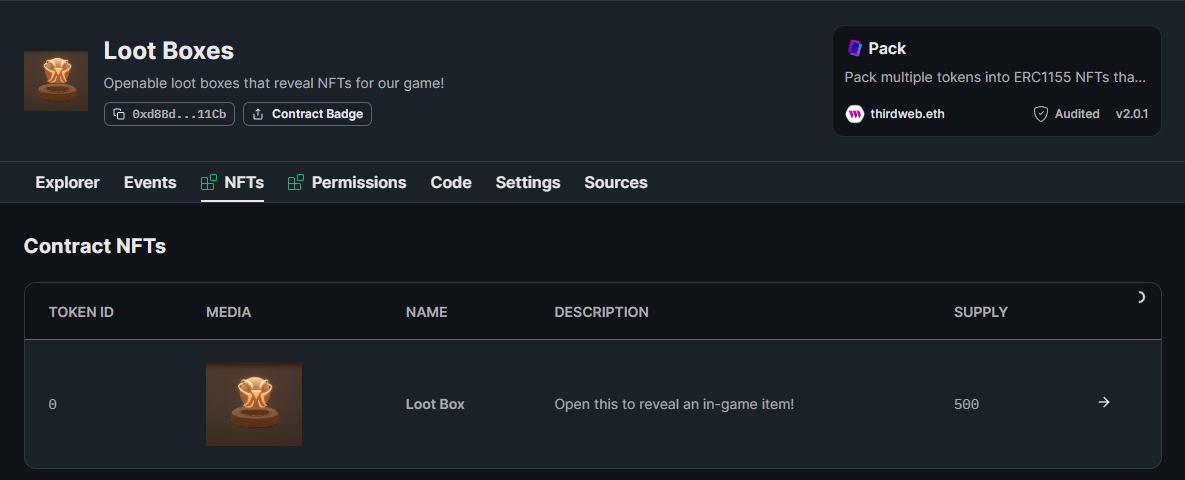This screenshot has width=1185, height=480.
Task: Select the Pack contract title
Action: click(x=887, y=48)
